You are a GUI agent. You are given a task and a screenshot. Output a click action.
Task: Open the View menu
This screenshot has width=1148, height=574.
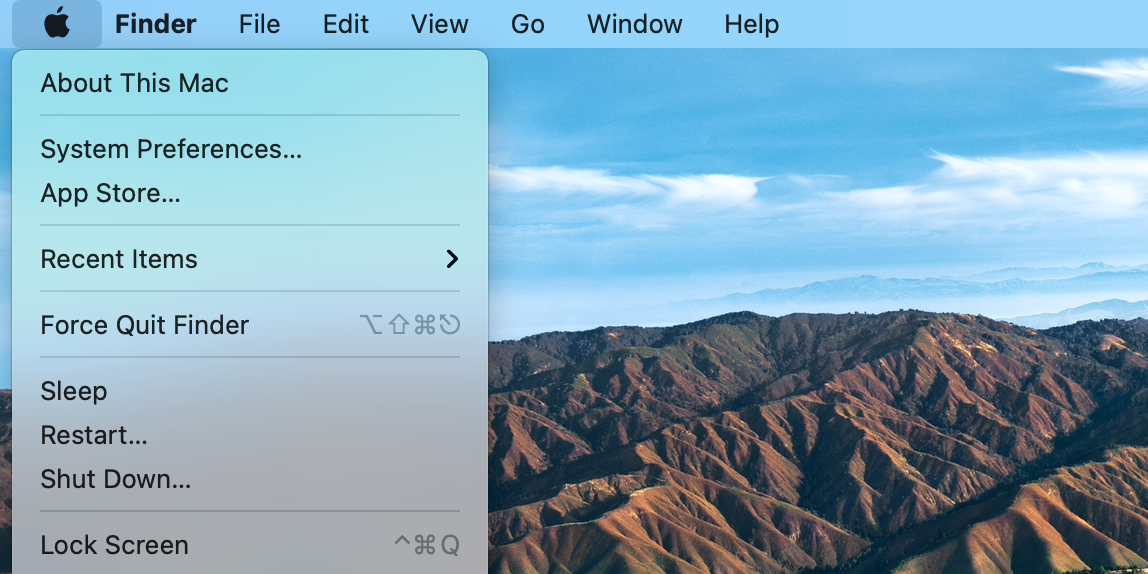439,24
